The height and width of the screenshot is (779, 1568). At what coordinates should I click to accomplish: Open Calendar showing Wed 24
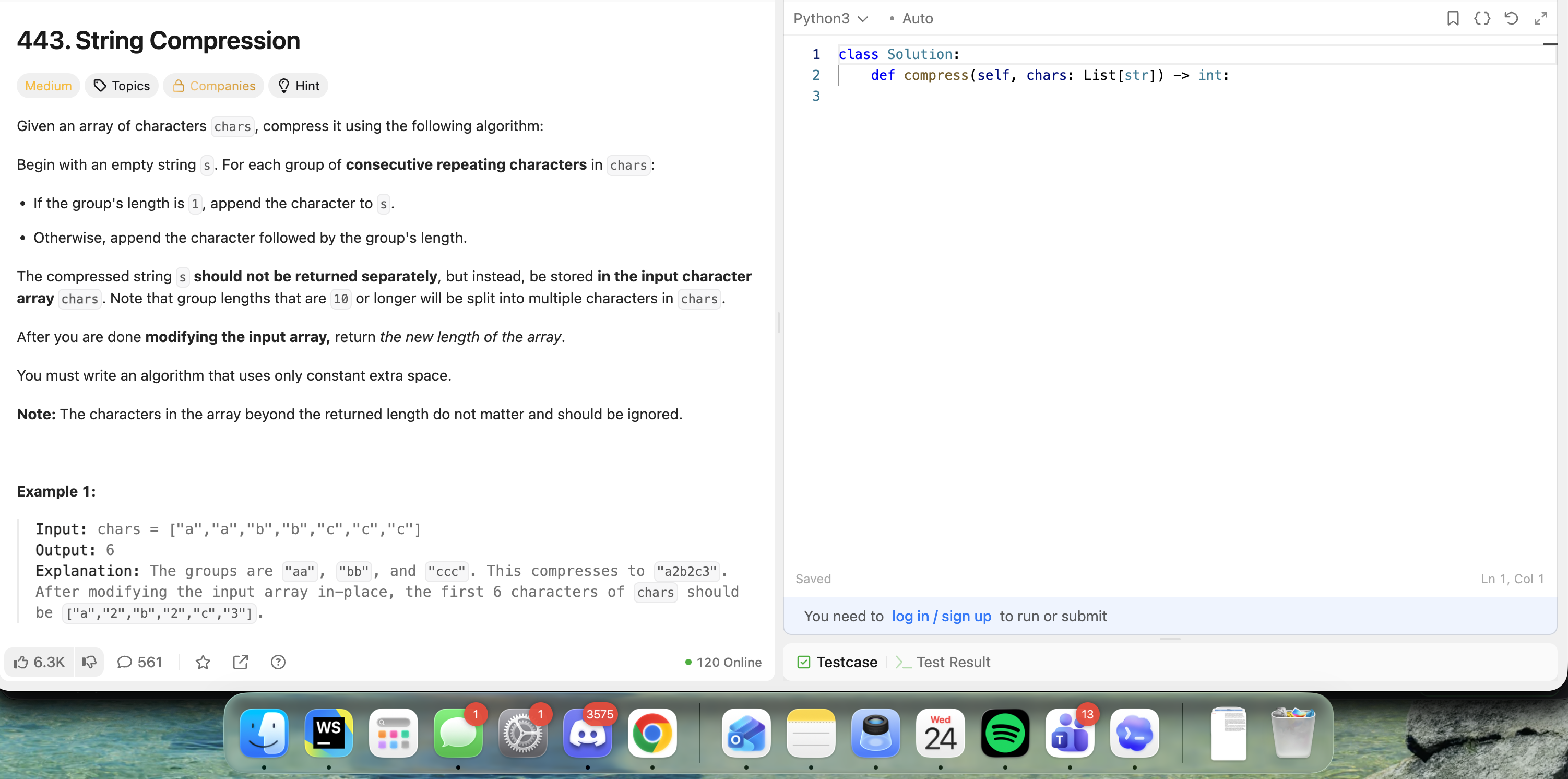coord(941,733)
